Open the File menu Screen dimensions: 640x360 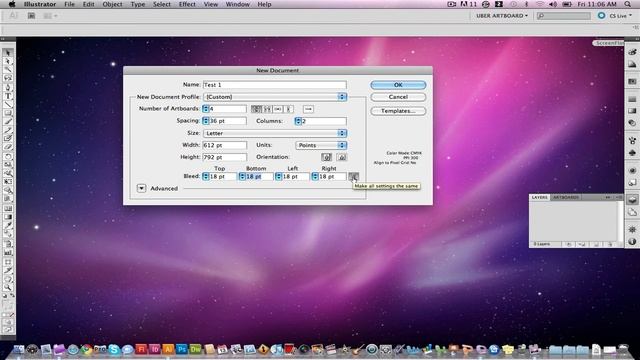(69, 4)
